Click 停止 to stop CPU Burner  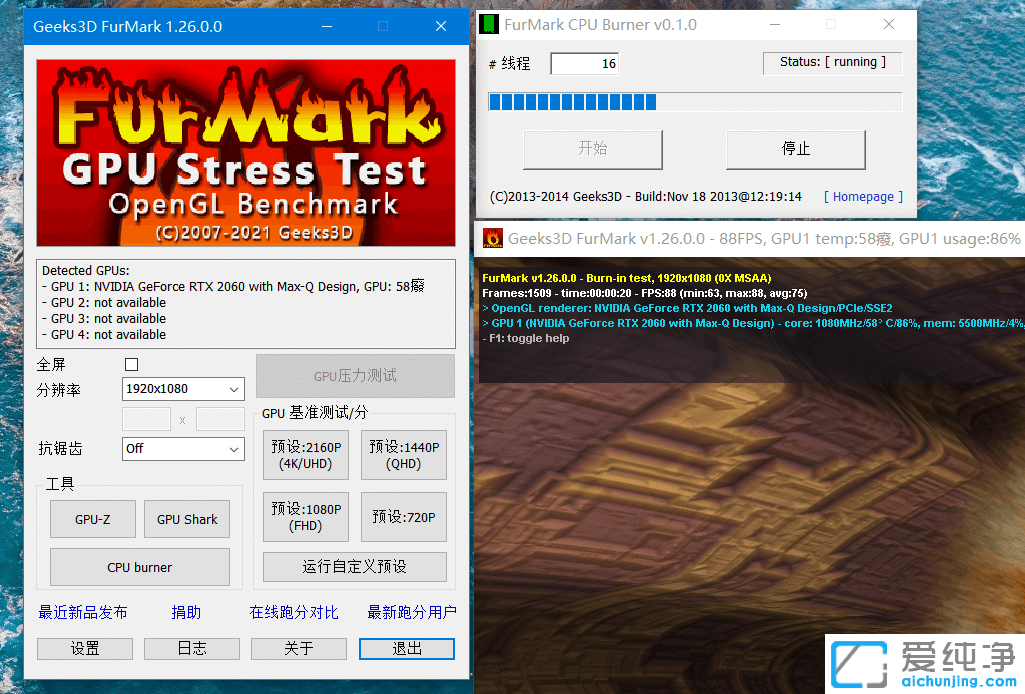[x=796, y=149]
